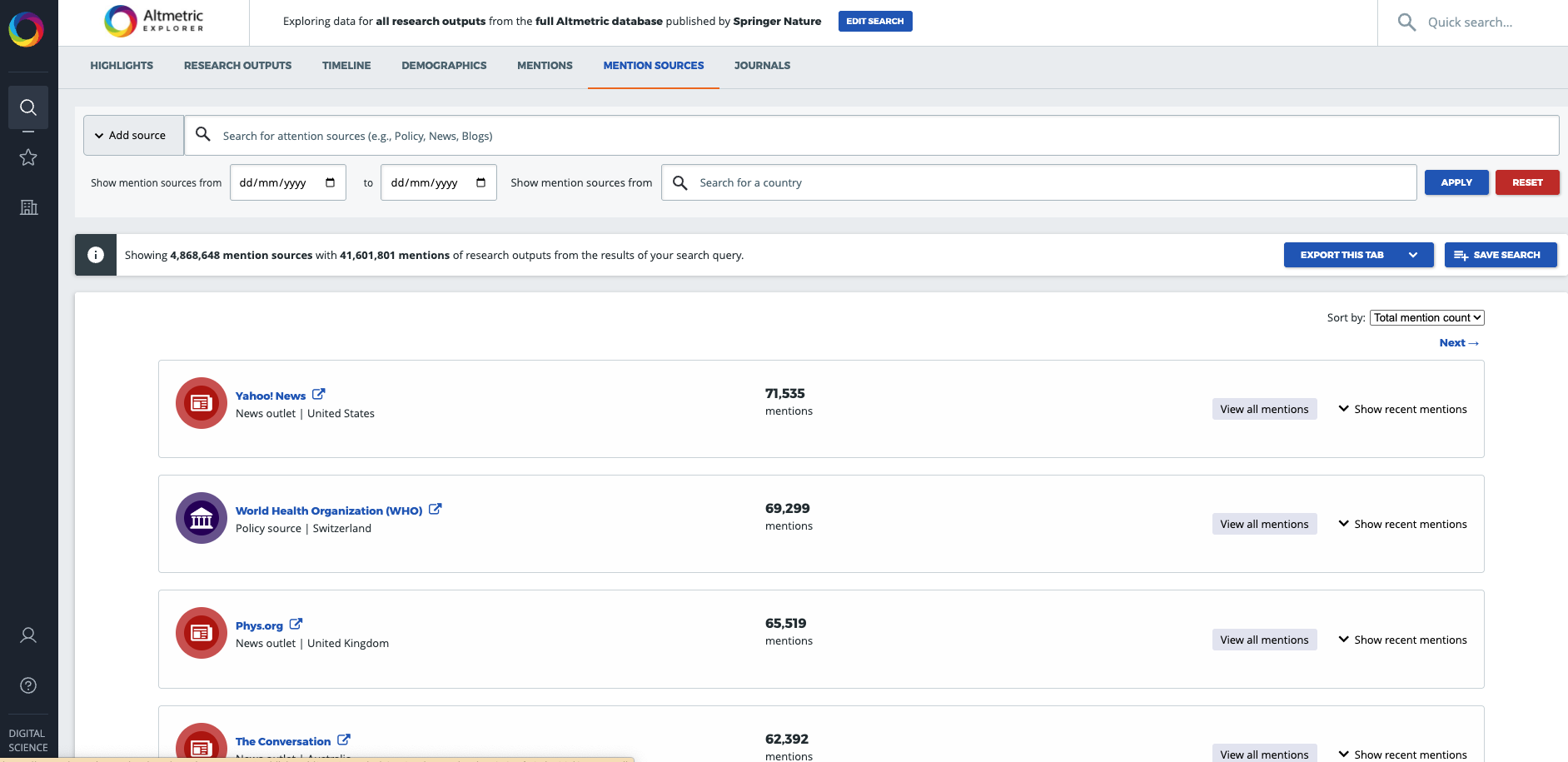Expand the Add source dropdown

(x=132, y=134)
